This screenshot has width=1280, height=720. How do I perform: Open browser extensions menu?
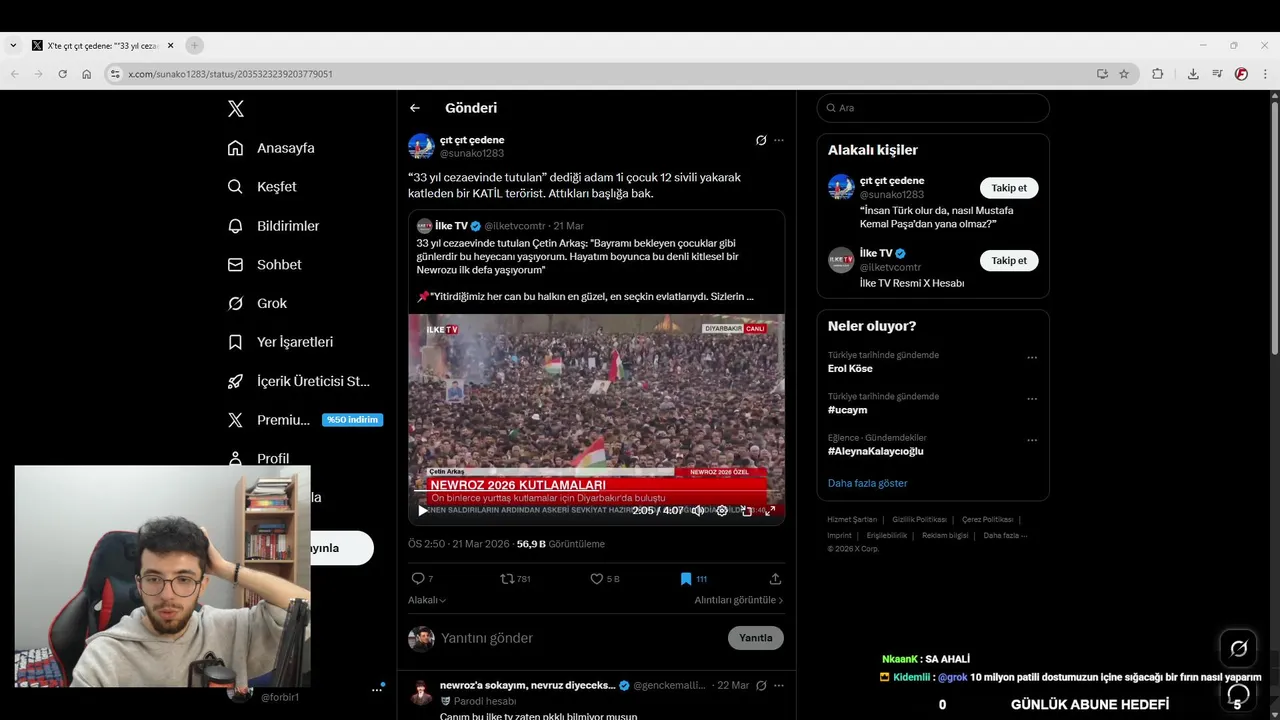pos(1158,74)
